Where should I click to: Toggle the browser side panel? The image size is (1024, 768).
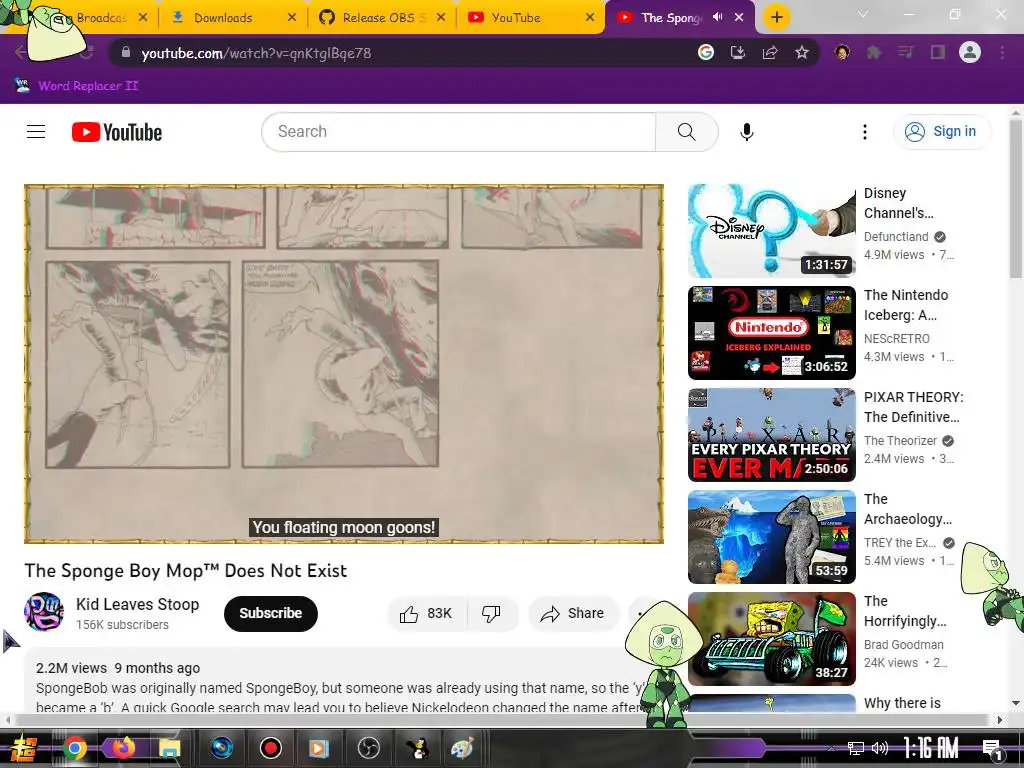(x=938, y=52)
